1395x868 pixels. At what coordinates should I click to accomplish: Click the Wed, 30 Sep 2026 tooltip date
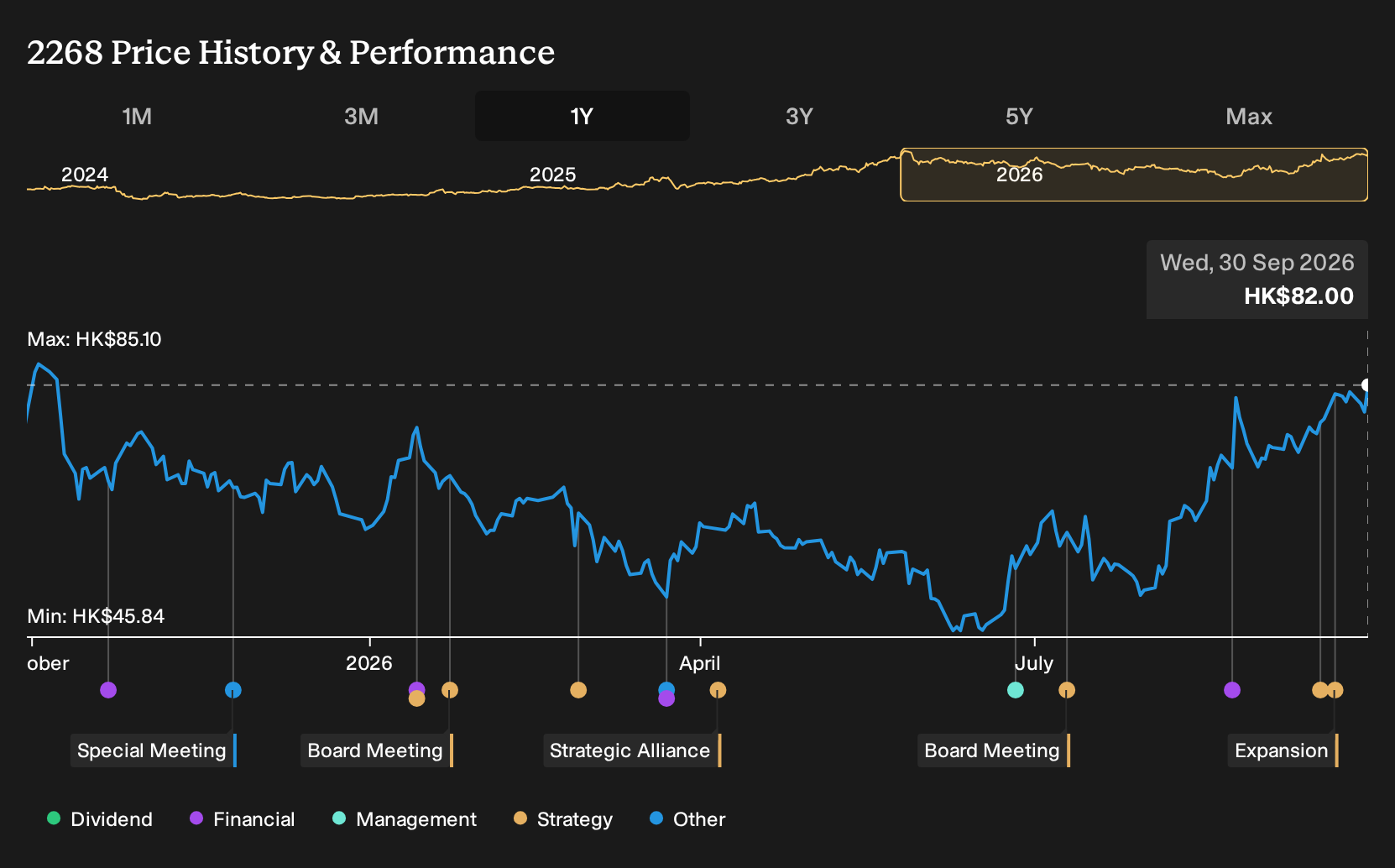coord(1257,262)
